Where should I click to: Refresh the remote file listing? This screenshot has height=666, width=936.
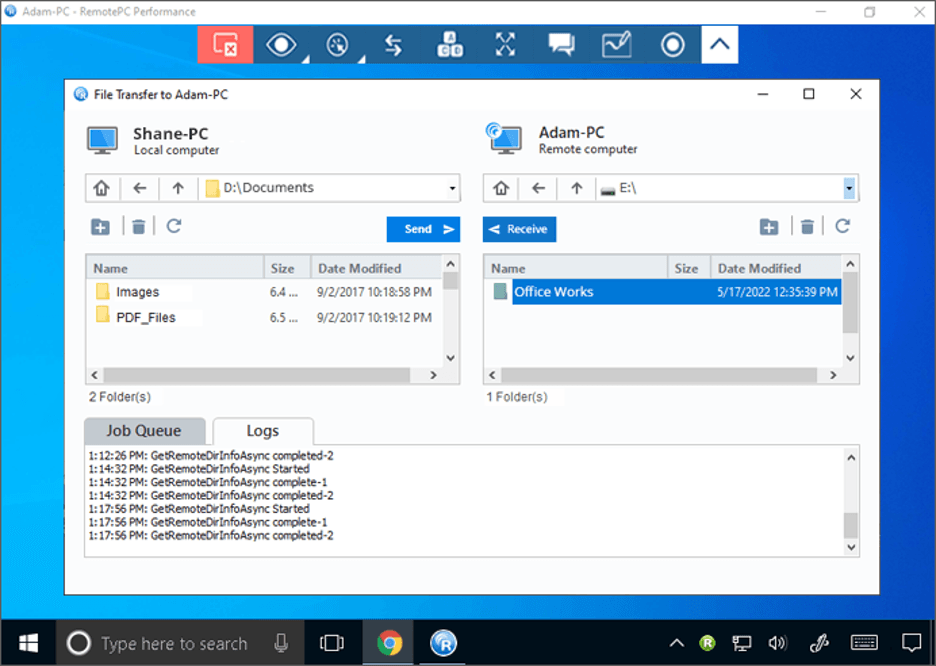[x=845, y=226]
